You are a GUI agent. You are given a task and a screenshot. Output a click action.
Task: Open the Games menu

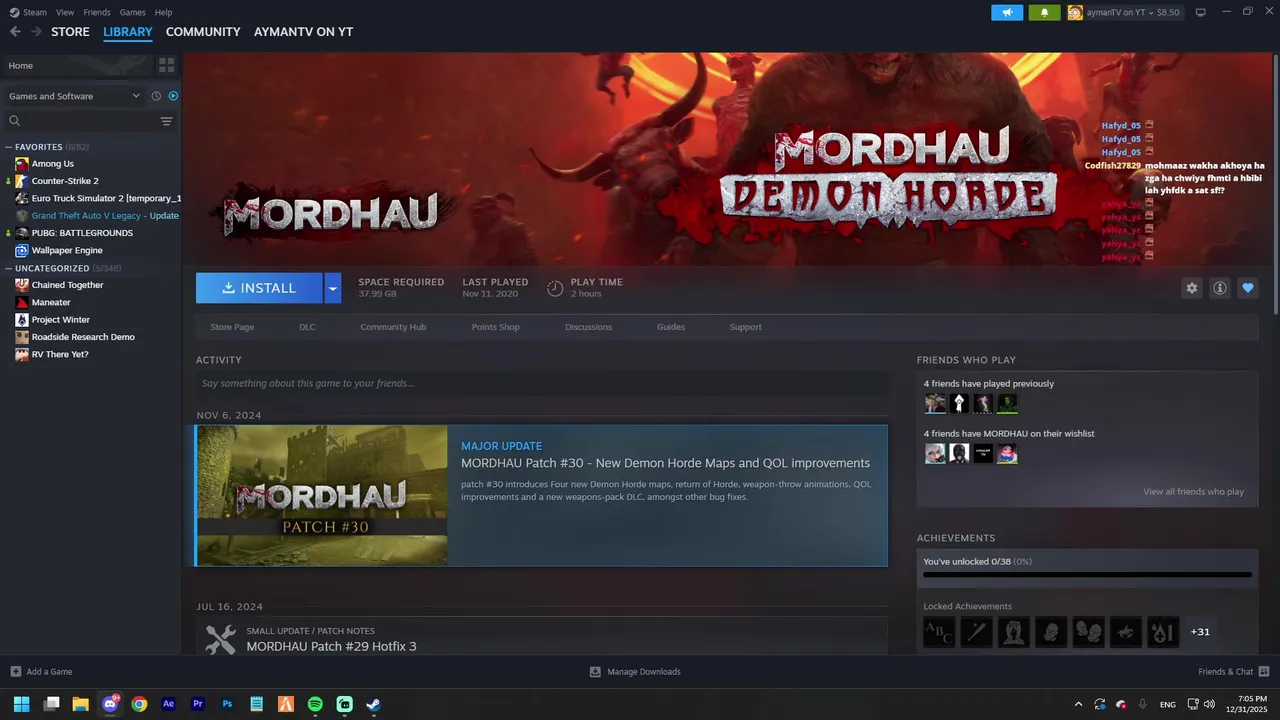[132, 12]
